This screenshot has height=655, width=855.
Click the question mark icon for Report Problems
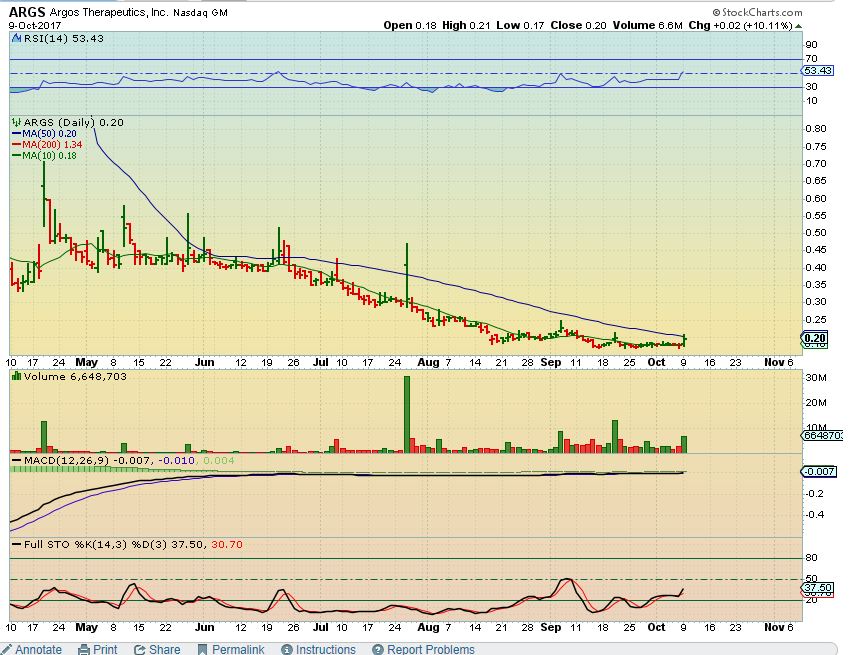point(377,649)
